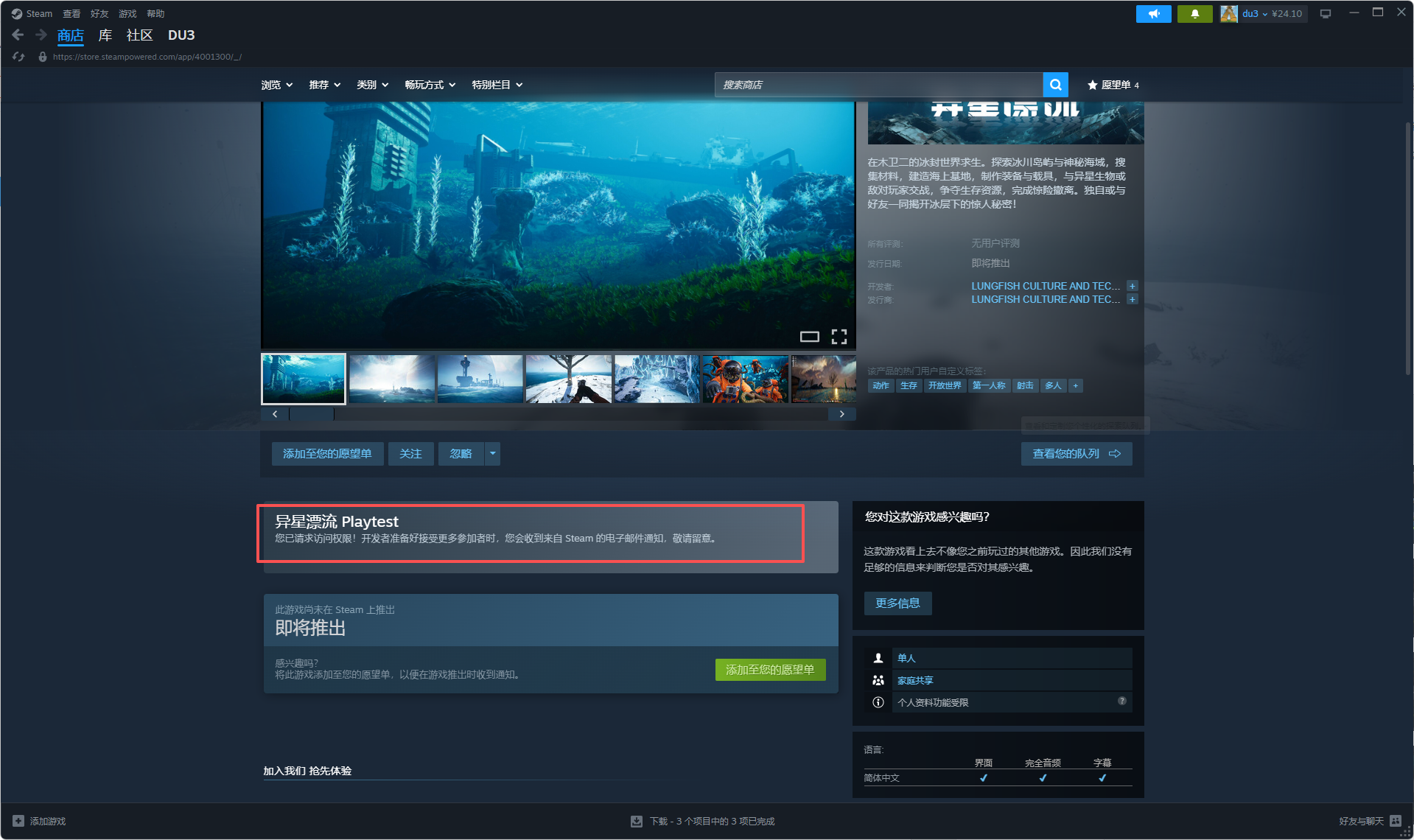This screenshot has height=840, width=1414.
Task: Expand the du3 account dropdown
Action: click(1264, 13)
